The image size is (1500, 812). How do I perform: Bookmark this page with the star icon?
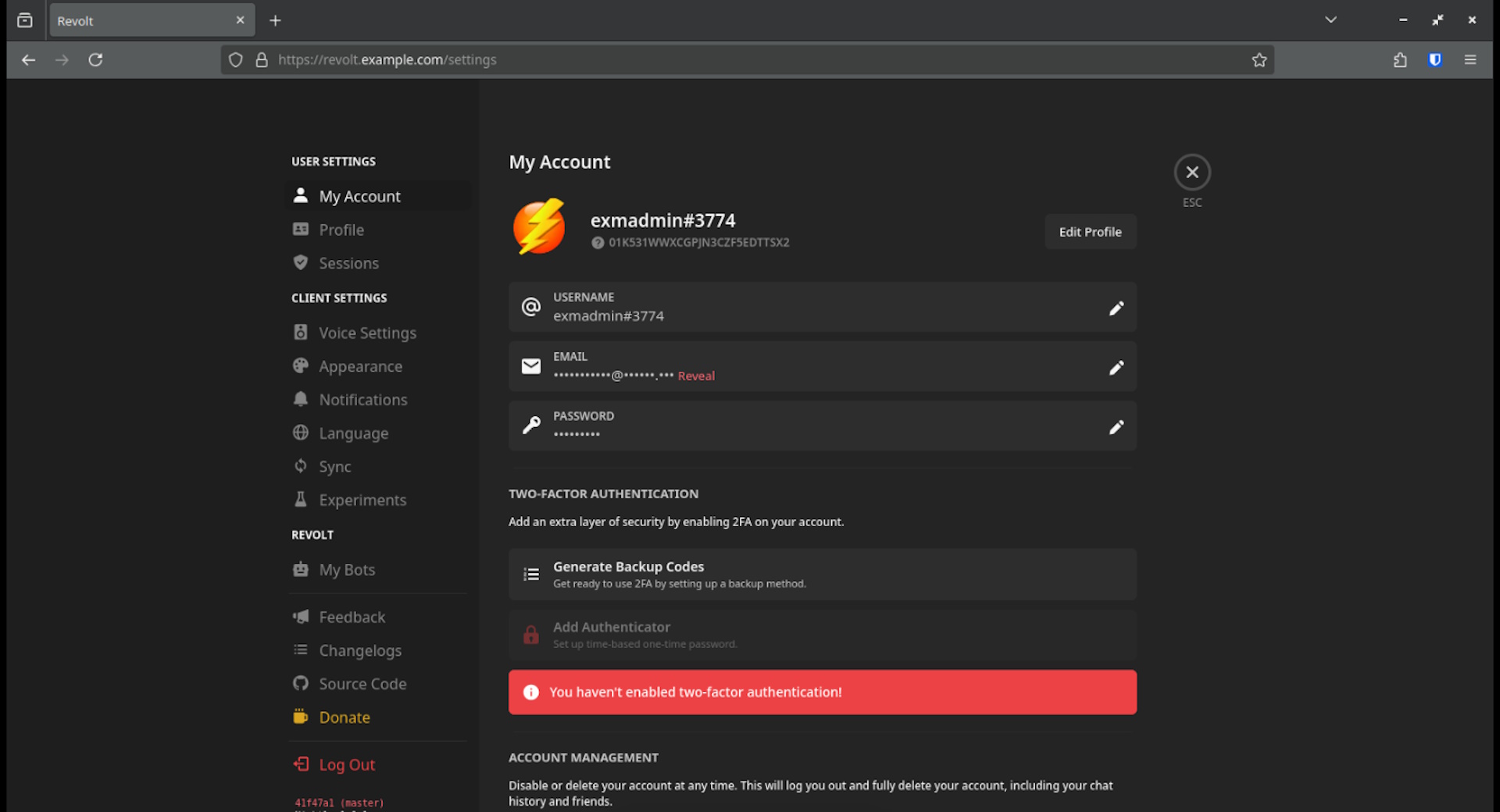click(1259, 60)
